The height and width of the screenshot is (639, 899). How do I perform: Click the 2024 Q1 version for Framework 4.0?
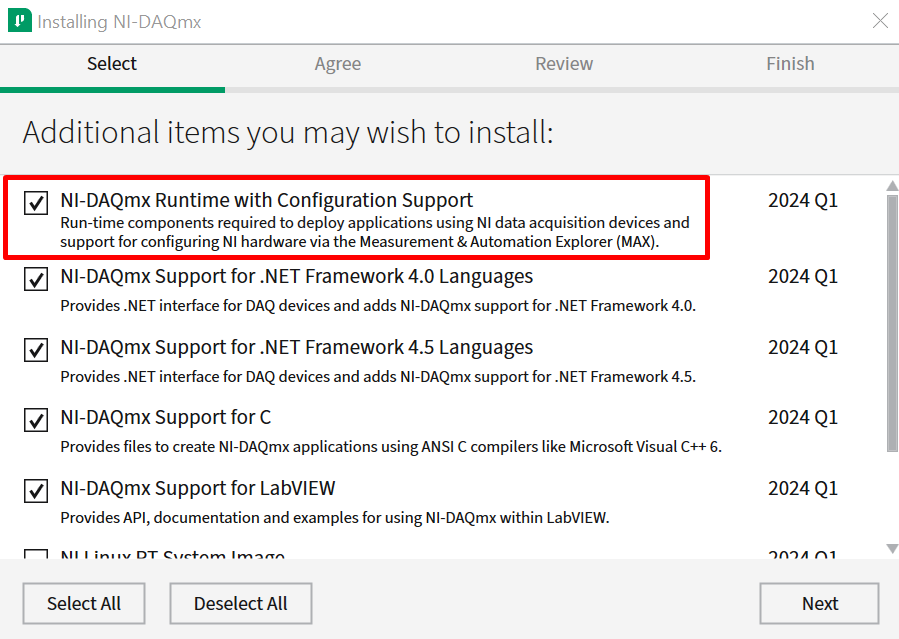803,276
